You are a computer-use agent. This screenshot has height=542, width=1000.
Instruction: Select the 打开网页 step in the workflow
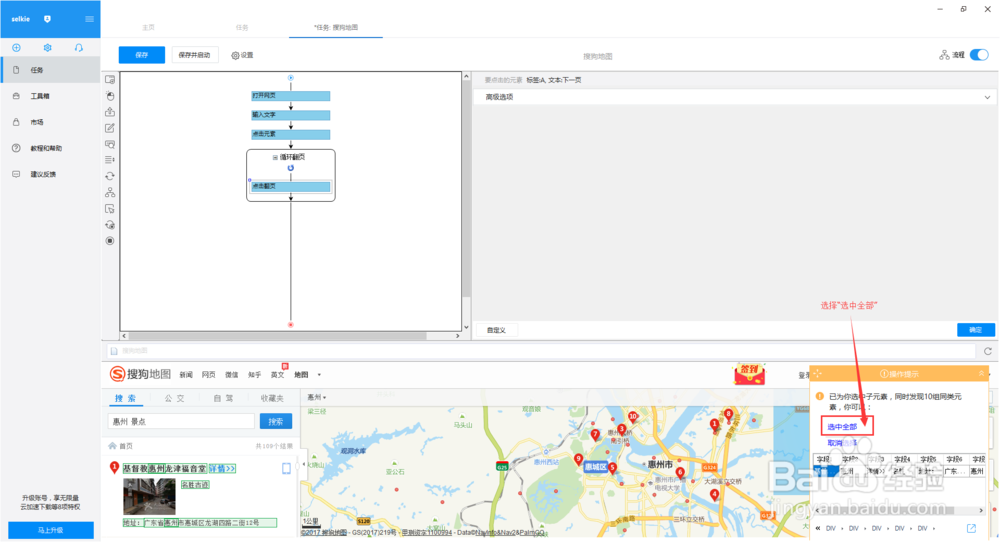(291, 96)
